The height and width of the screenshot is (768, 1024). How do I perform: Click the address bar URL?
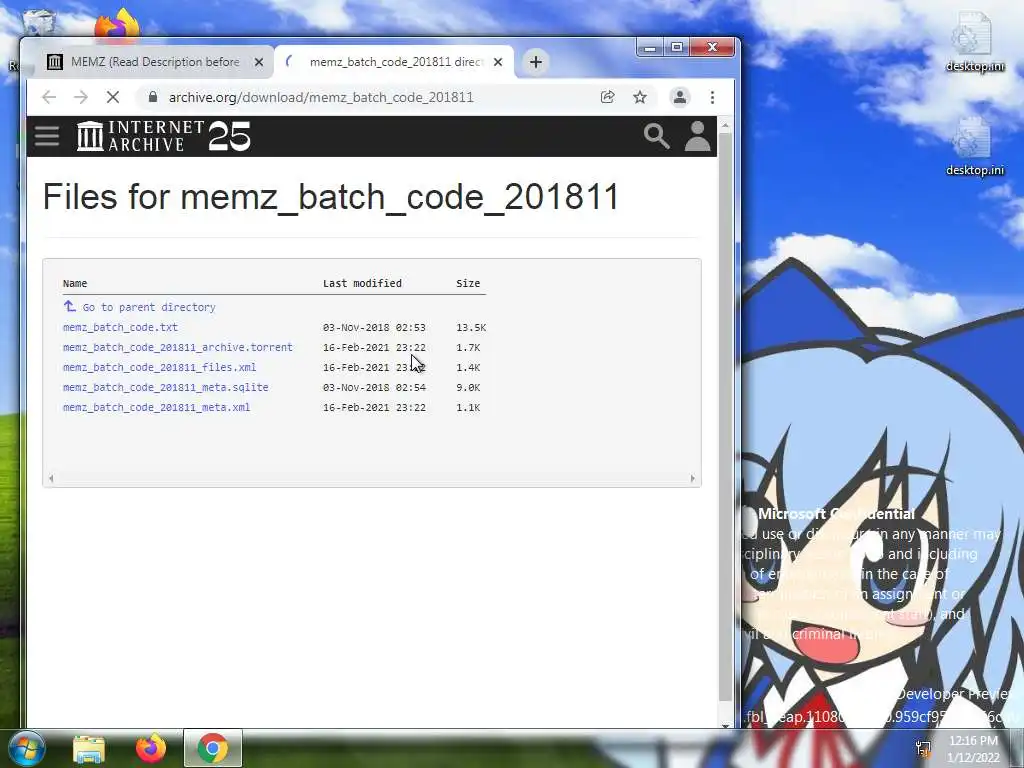(x=321, y=97)
